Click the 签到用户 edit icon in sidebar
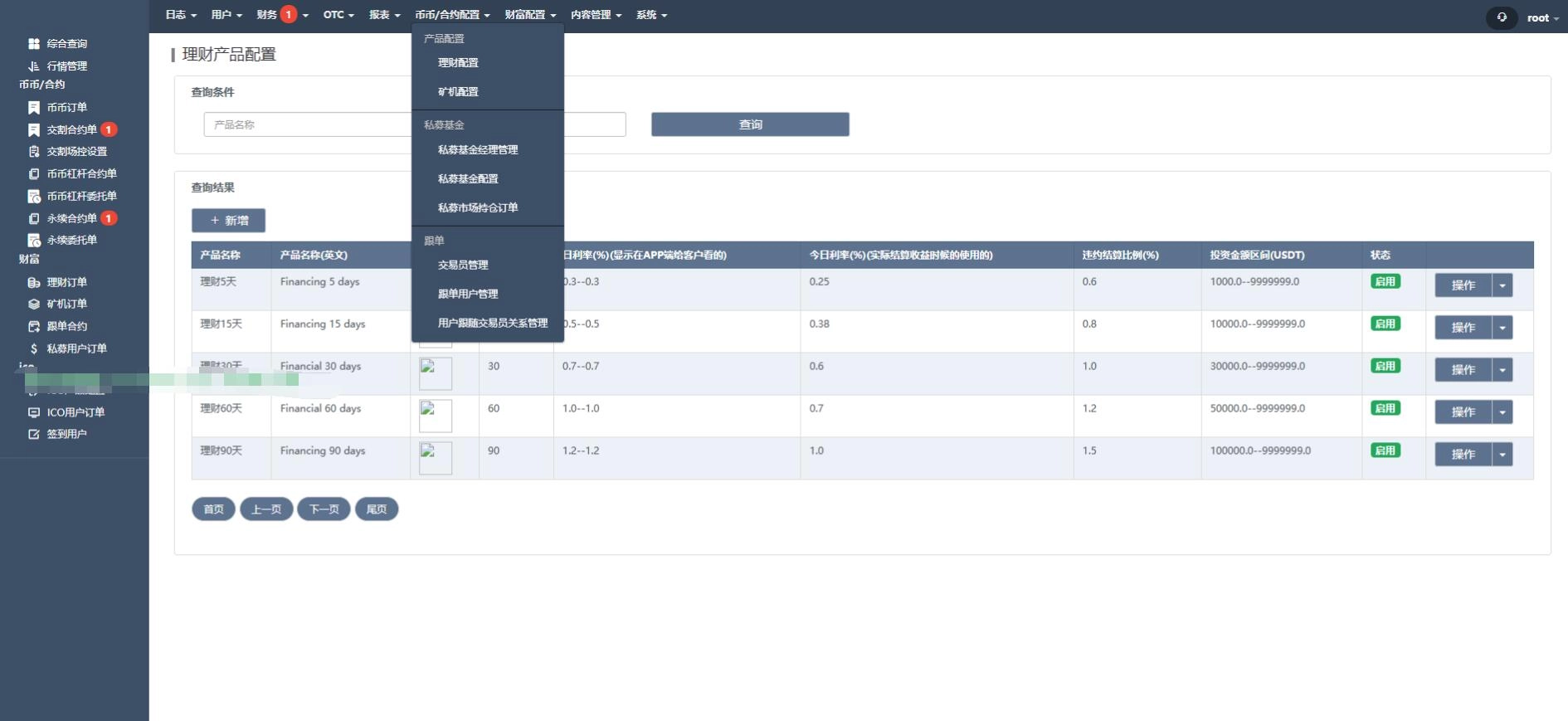The width and height of the screenshot is (1568, 721). click(x=34, y=435)
